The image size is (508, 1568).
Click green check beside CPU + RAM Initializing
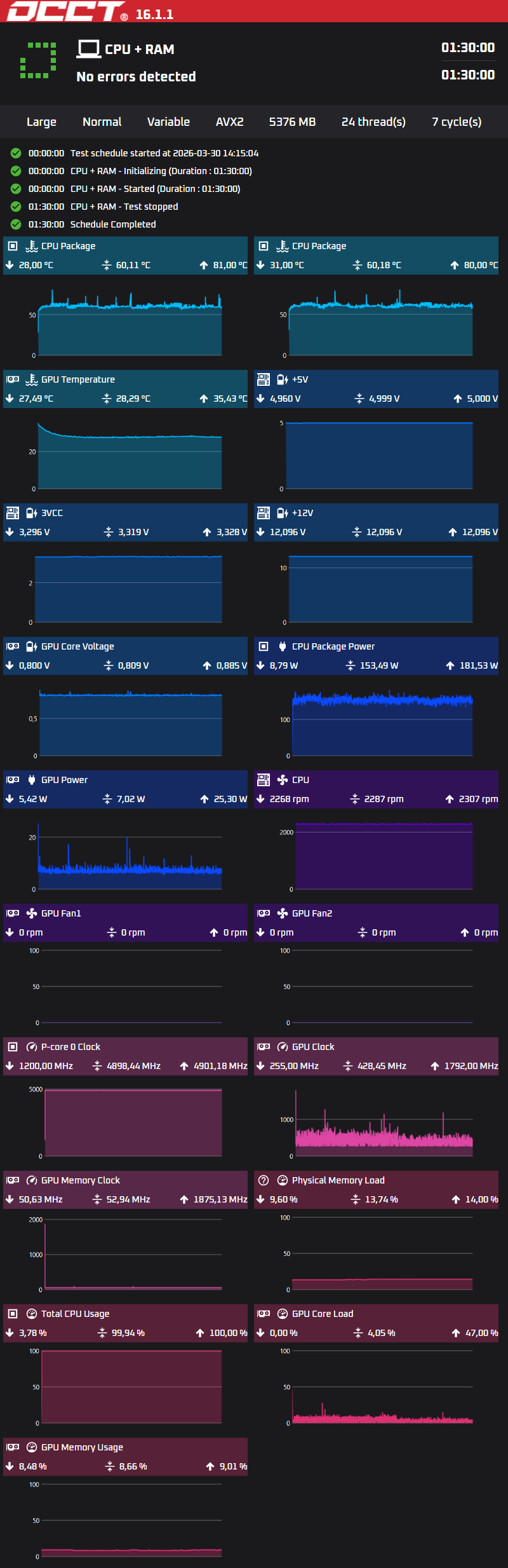coord(16,171)
